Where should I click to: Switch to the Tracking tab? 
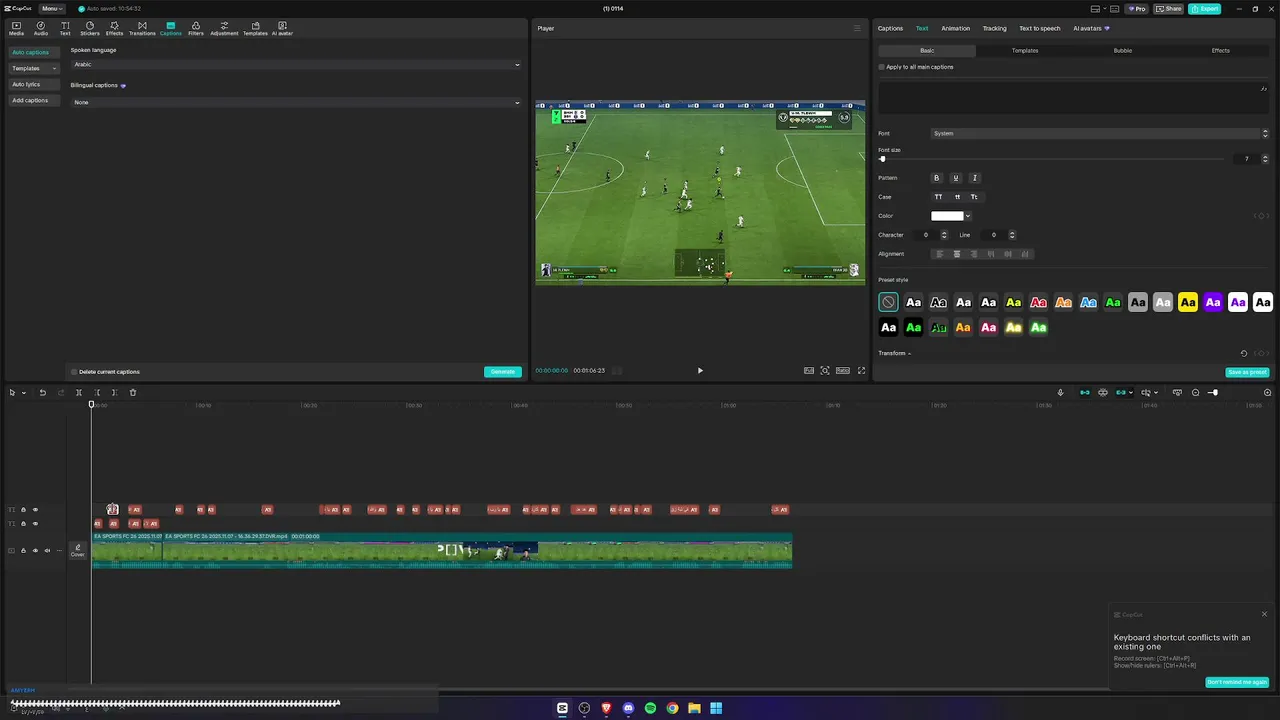995,28
